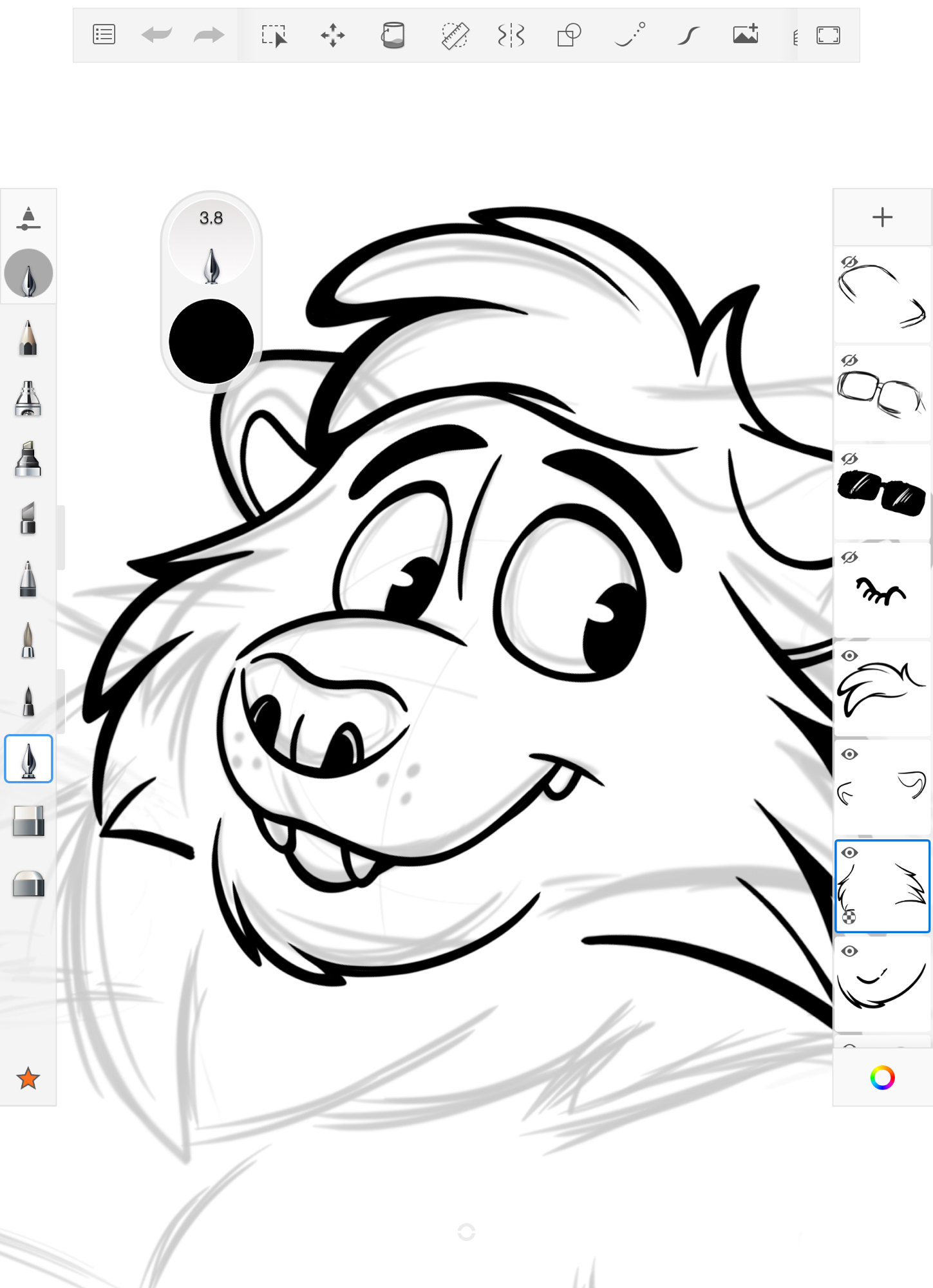Image resolution: width=933 pixels, height=1288 pixels.
Task: Show the hidden sunglasses layer
Action: point(849,459)
